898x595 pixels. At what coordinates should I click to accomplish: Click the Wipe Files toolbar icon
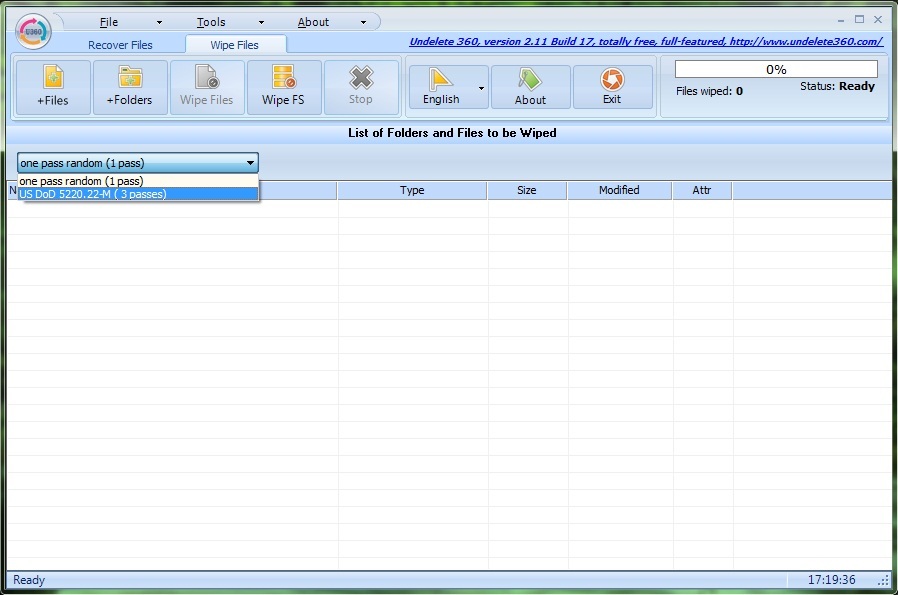click(x=207, y=77)
